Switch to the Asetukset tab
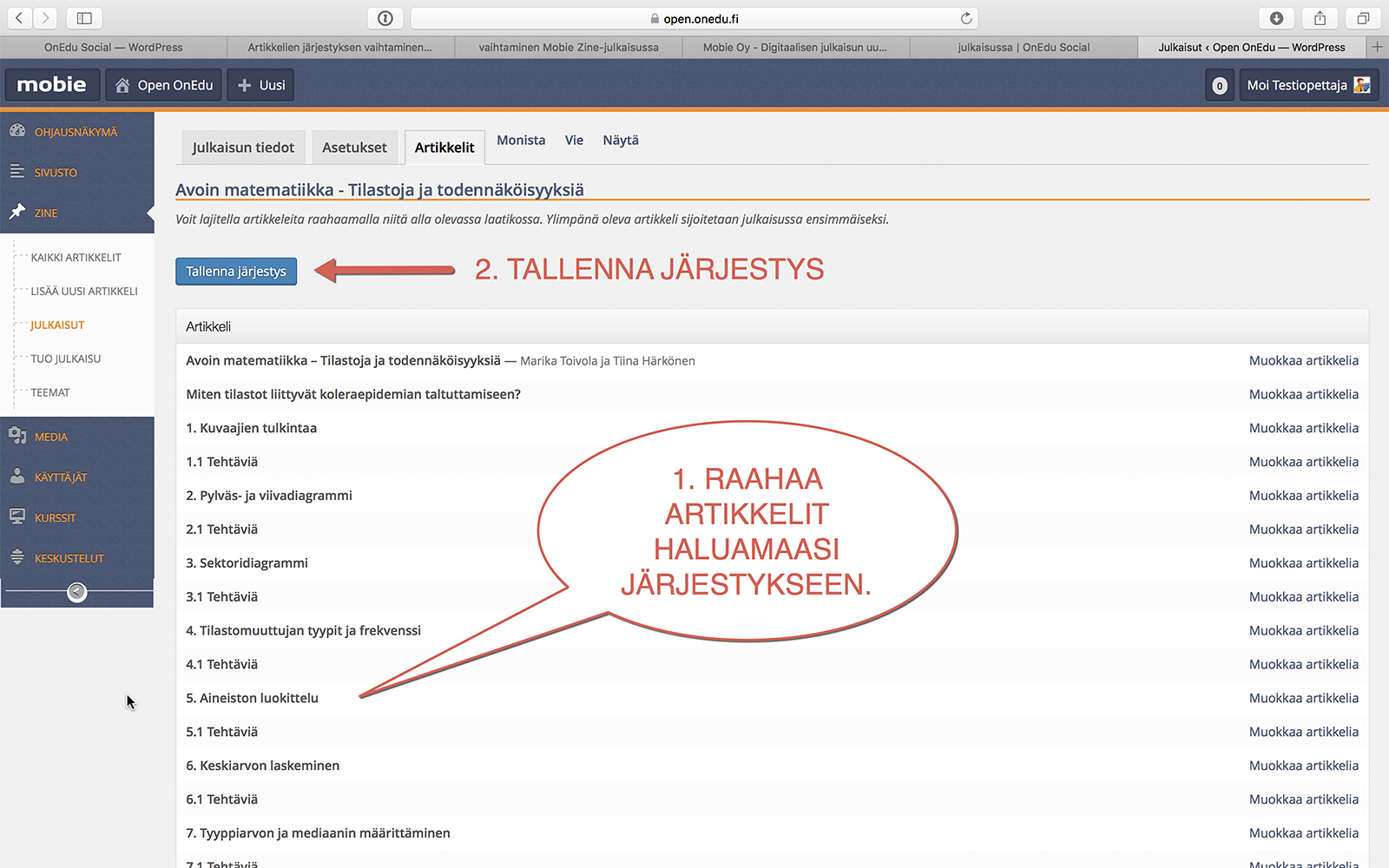The width and height of the screenshot is (1389, 868). 354,148
